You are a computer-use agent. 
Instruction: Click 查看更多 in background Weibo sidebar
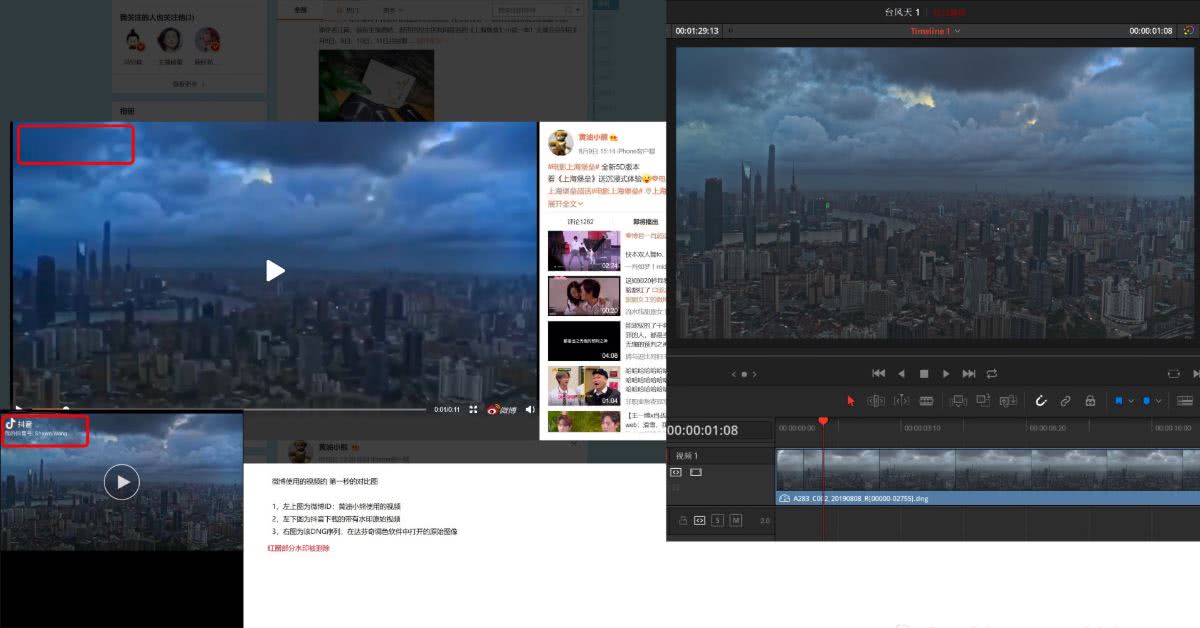tap(187, 84)
